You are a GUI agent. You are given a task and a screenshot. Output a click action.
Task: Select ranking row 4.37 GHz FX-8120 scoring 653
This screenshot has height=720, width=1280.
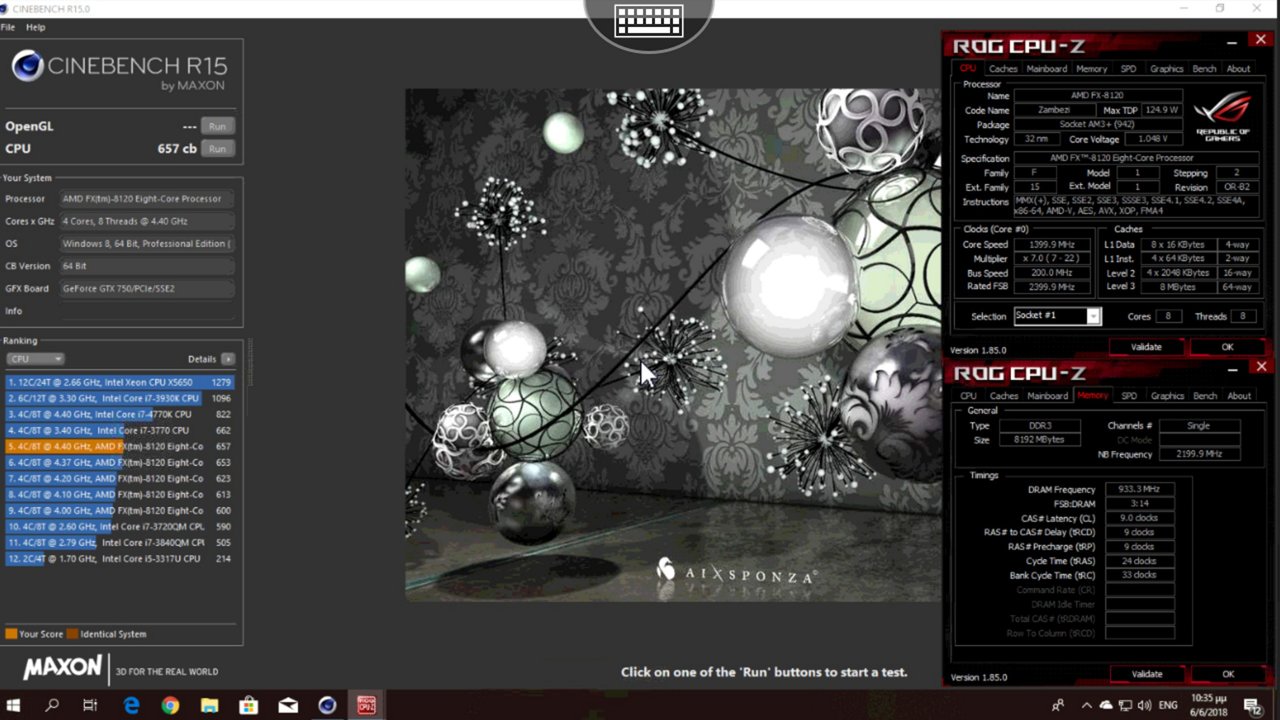pyautogui.click(x=119, y=462)
